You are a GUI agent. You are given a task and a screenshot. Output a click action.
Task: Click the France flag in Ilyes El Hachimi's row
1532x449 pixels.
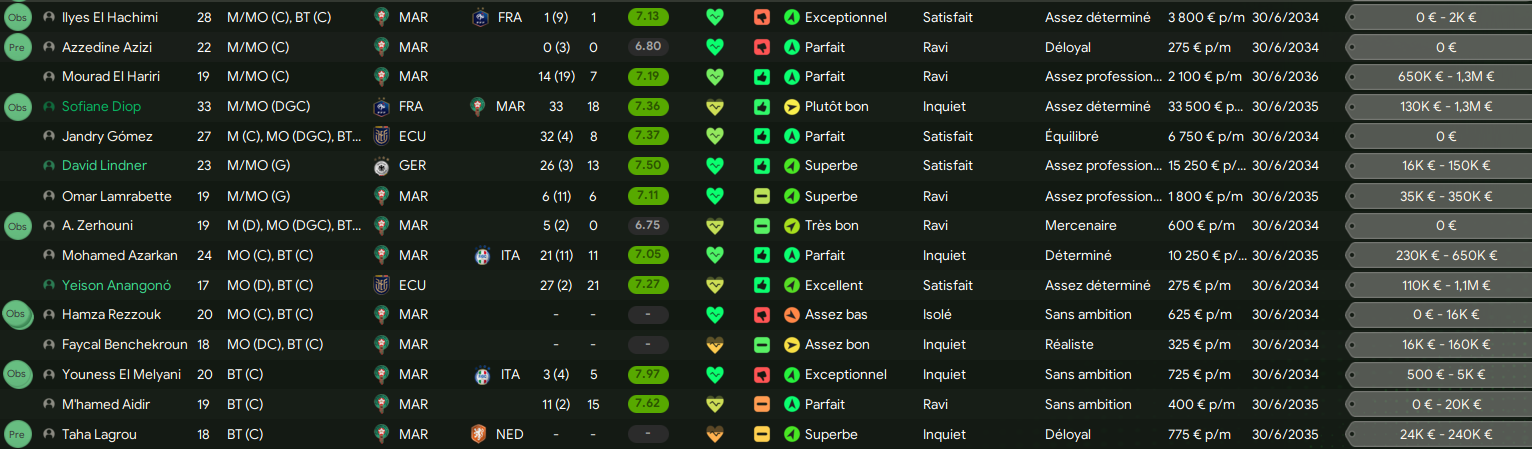click(481, 17)
